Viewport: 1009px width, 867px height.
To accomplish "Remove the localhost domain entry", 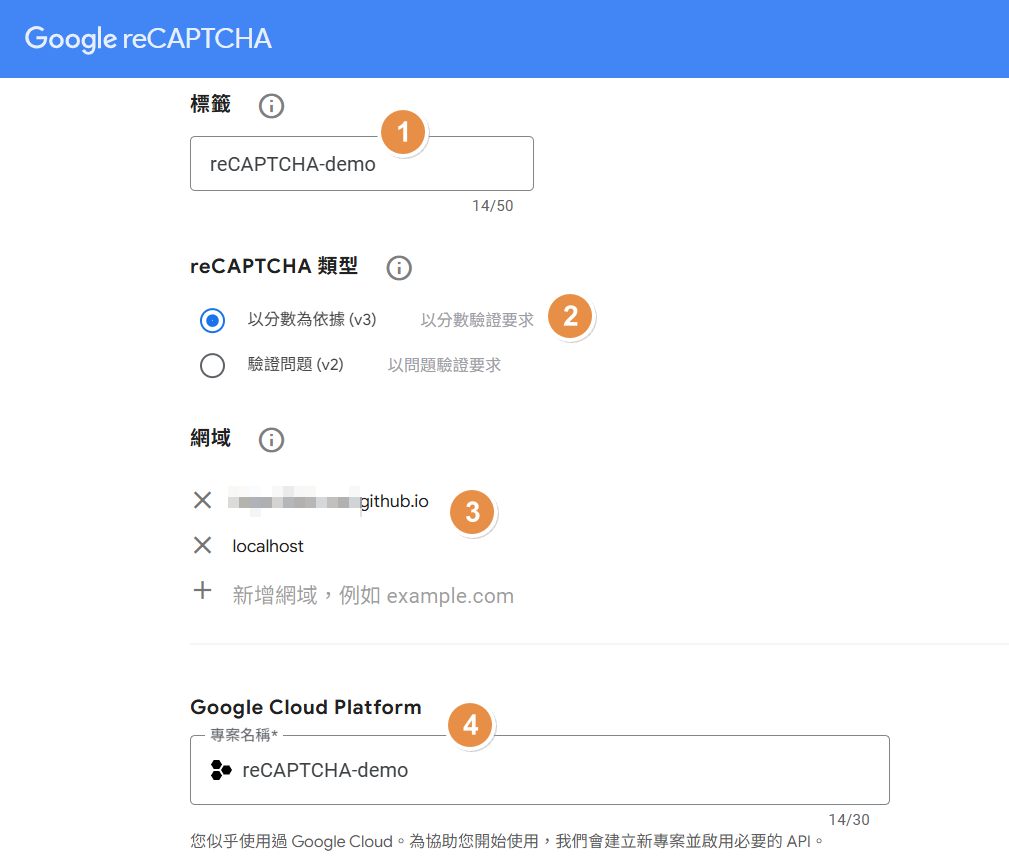I will (202, 545).
